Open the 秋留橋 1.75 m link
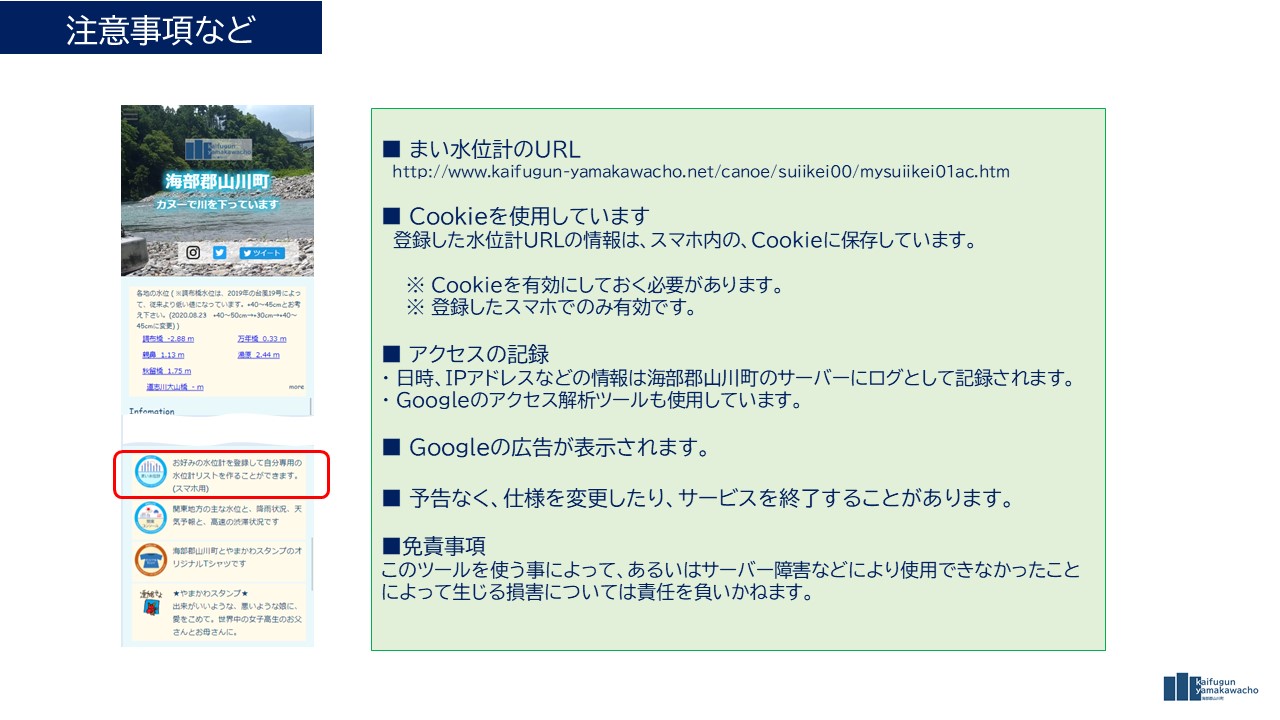1280x720 pixels. click(x=166, y=371)
